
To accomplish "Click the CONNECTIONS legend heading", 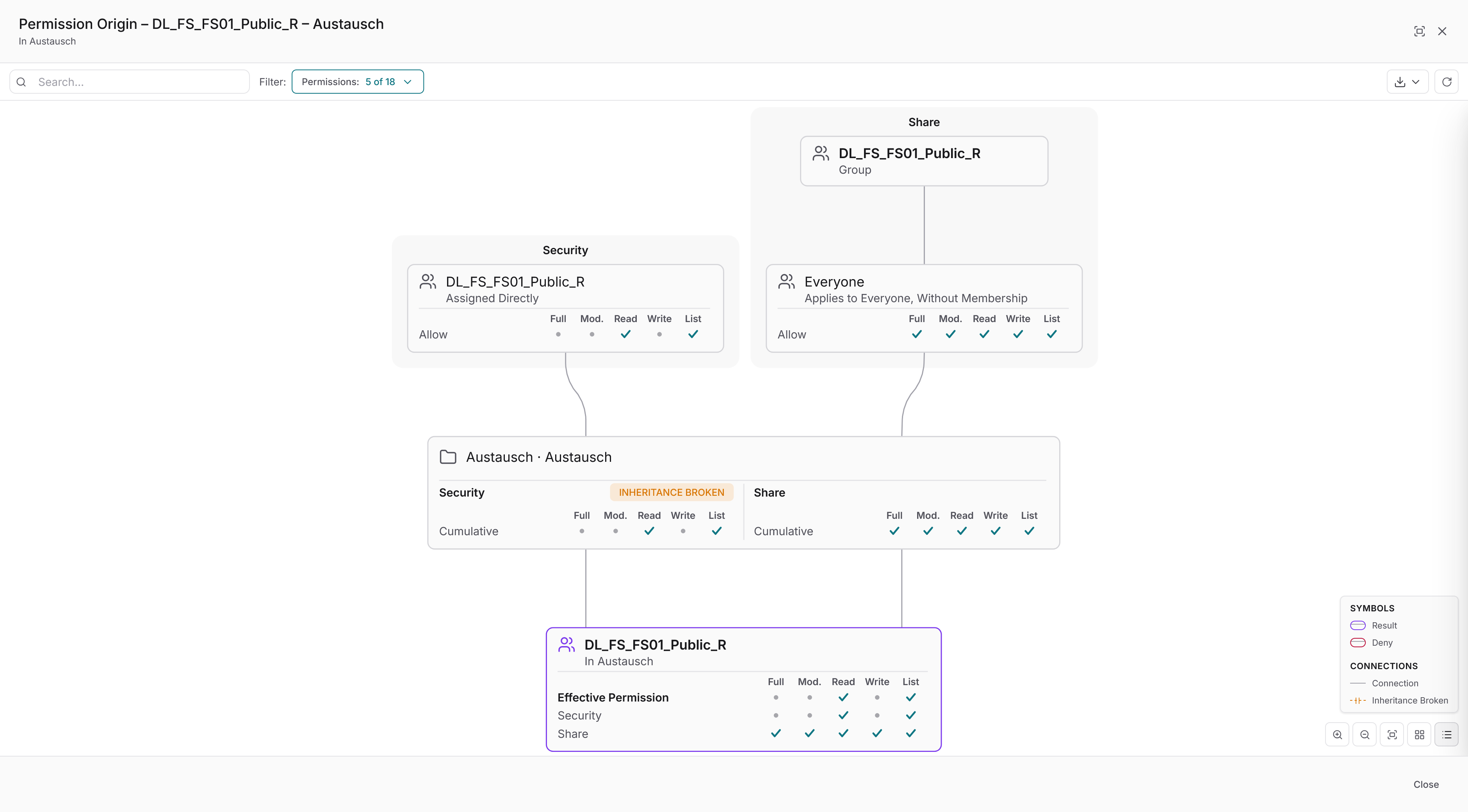I will (1384, 666).
